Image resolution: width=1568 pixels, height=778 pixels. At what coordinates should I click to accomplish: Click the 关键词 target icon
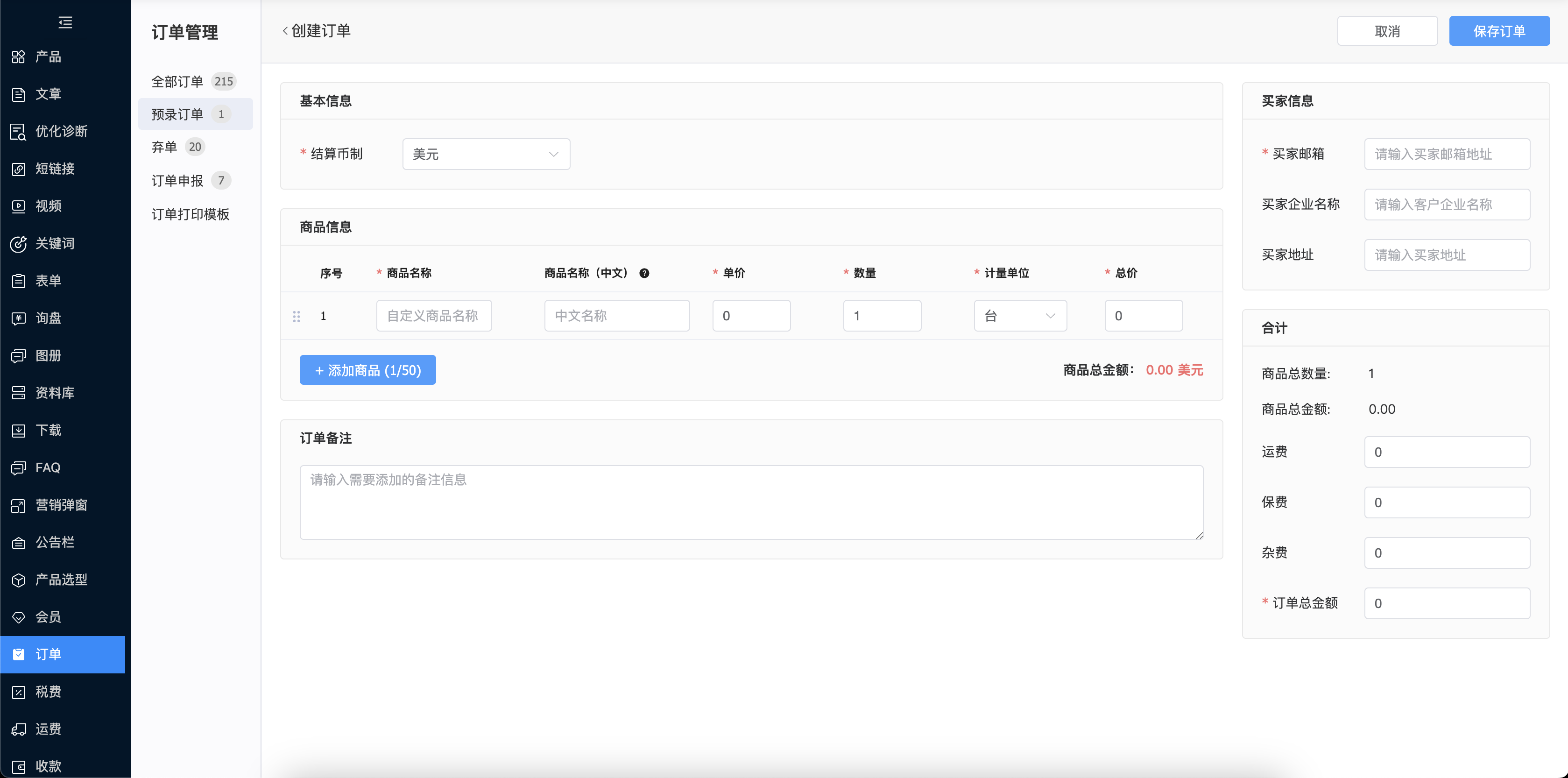(19, 243)
